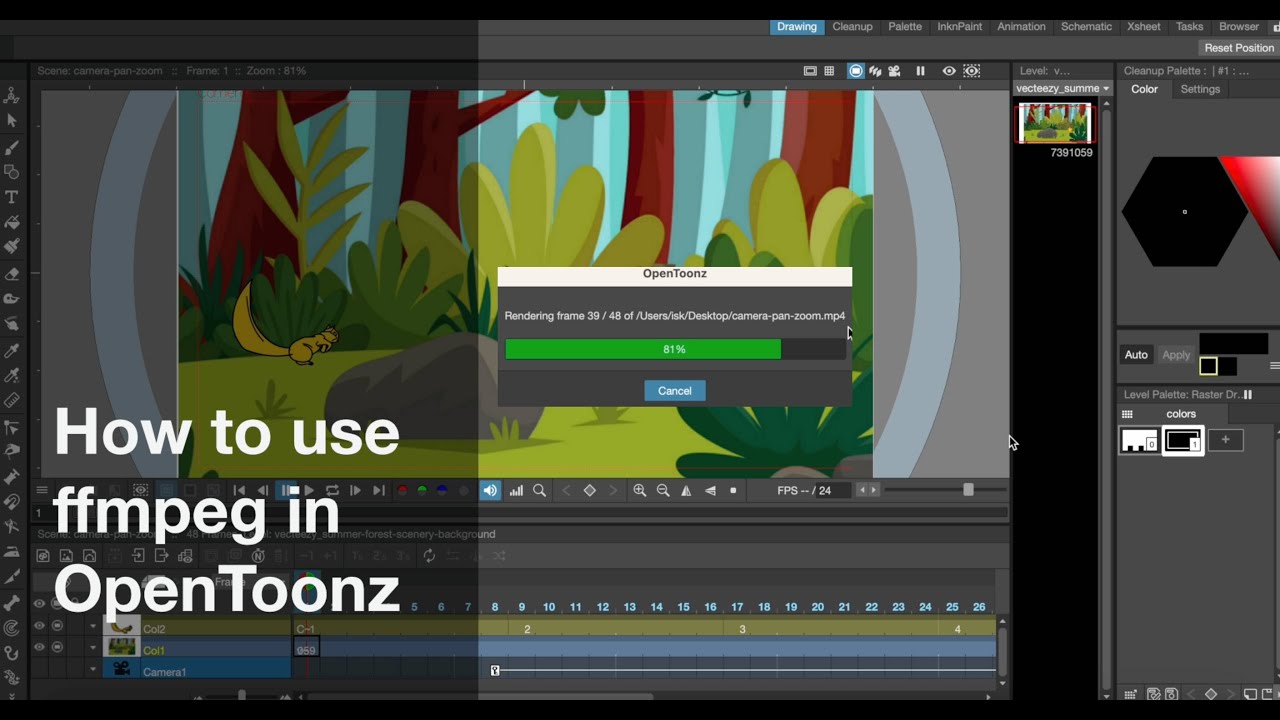
Task: Select the Eraser tool
Action: (12, 273)
